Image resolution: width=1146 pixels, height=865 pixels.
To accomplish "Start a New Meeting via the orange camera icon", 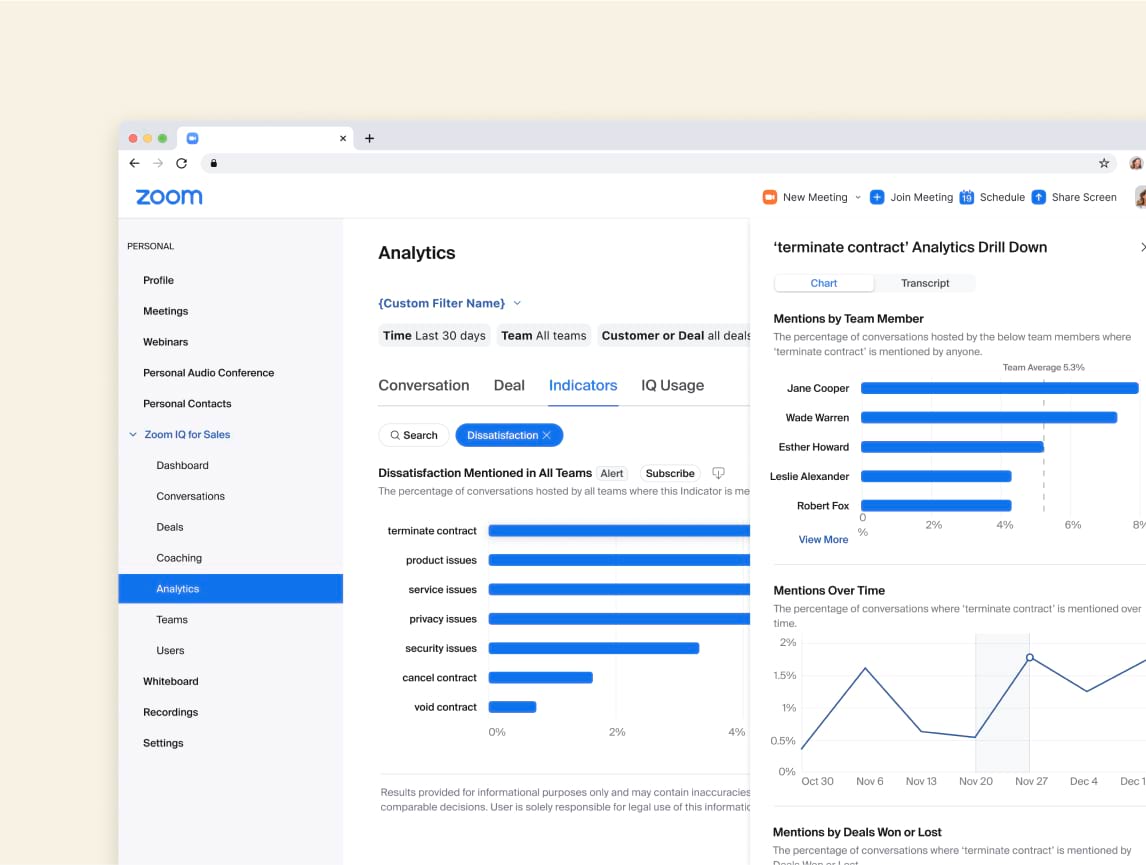I will (769, 197).
